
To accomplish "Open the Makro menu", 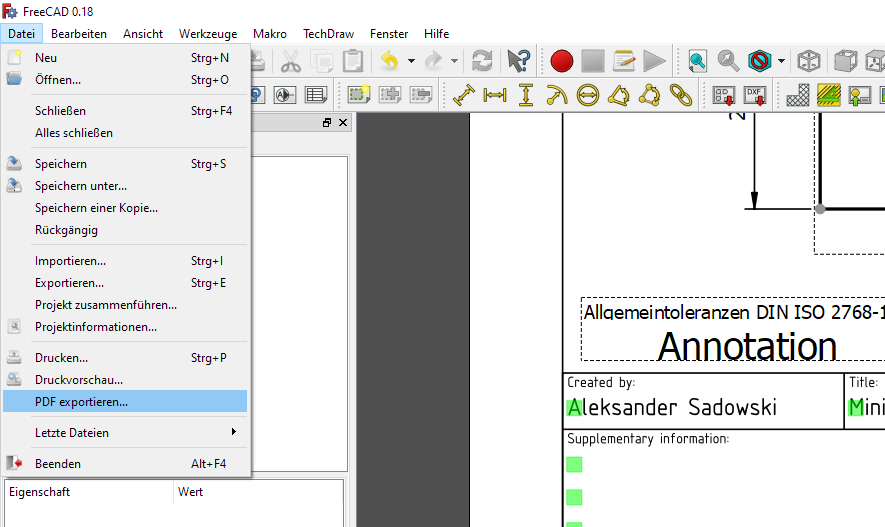I will (x=270, y=34).
